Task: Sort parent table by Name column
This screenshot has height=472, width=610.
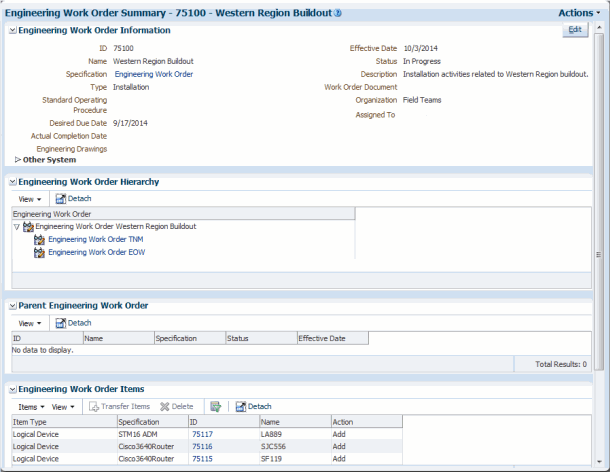Action: coord(119,339)
